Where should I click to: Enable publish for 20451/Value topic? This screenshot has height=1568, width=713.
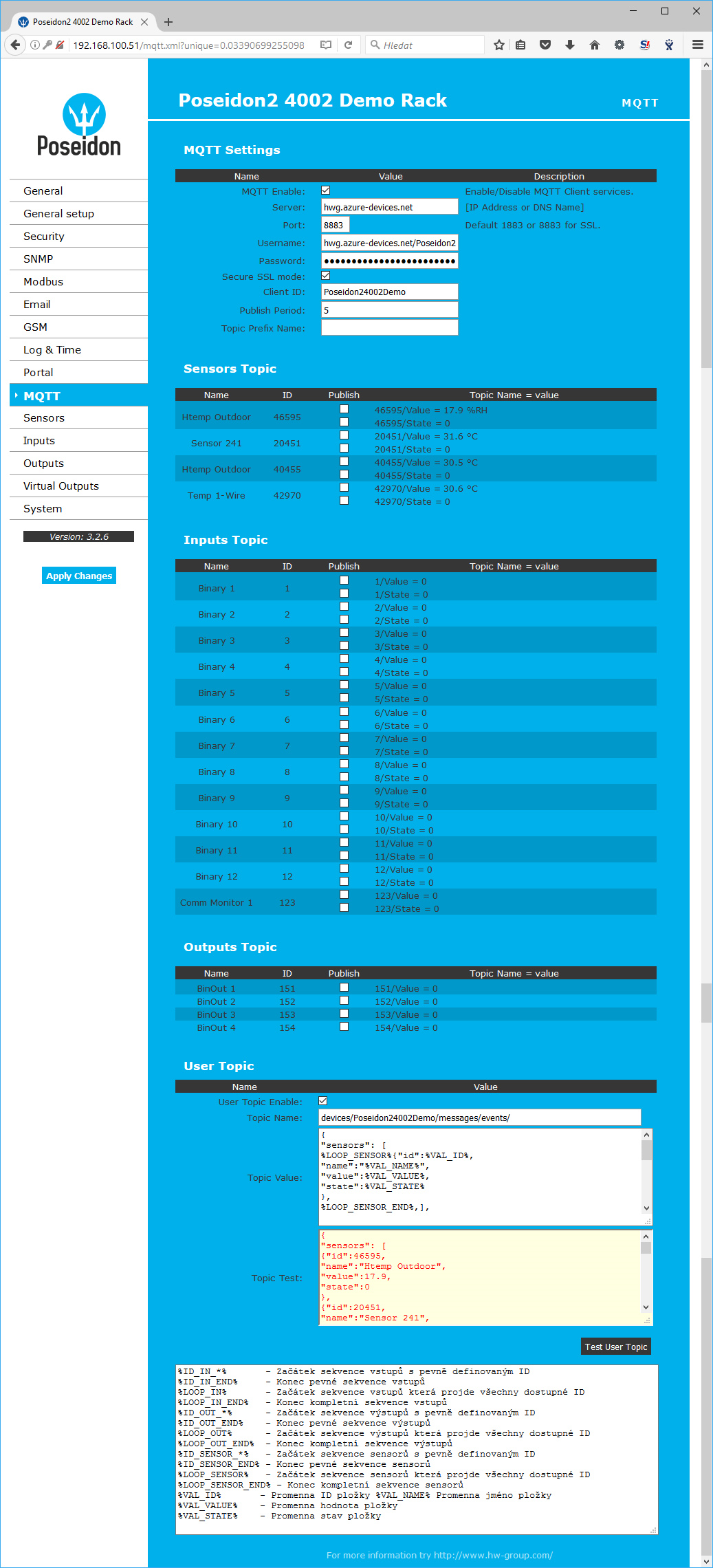click(x=344, y=435)
